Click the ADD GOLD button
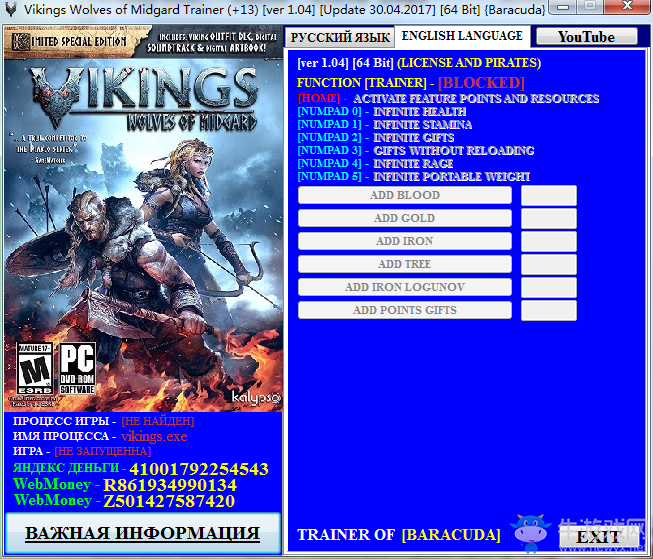Image resolution: width=653 pixels, height=559 pixels. [405, 218]
